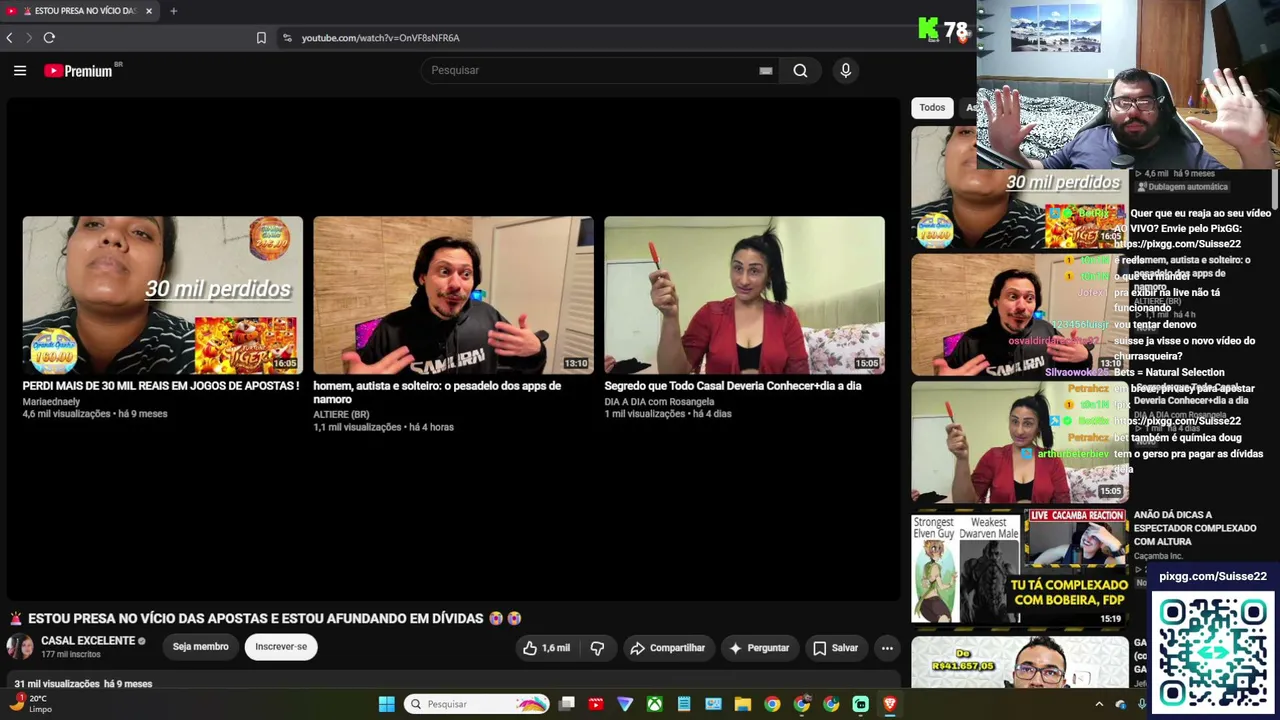
Task: Share the video via Compartilhar
Action: (x=667, y=648)
